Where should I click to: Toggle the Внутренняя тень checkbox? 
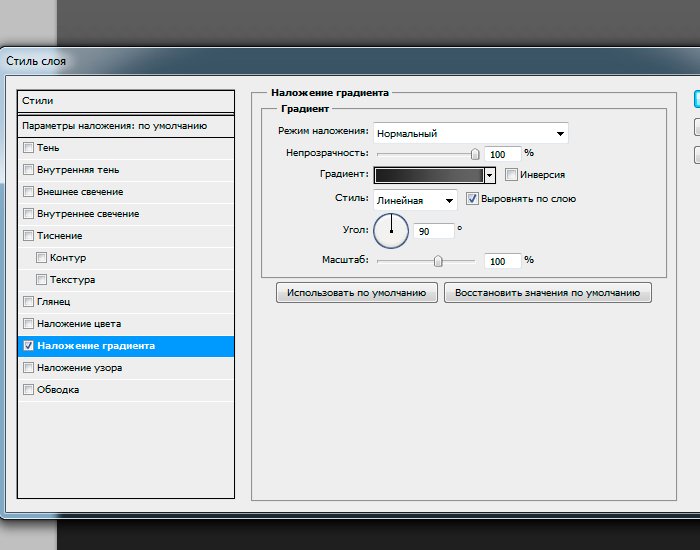tap(28, 170)
